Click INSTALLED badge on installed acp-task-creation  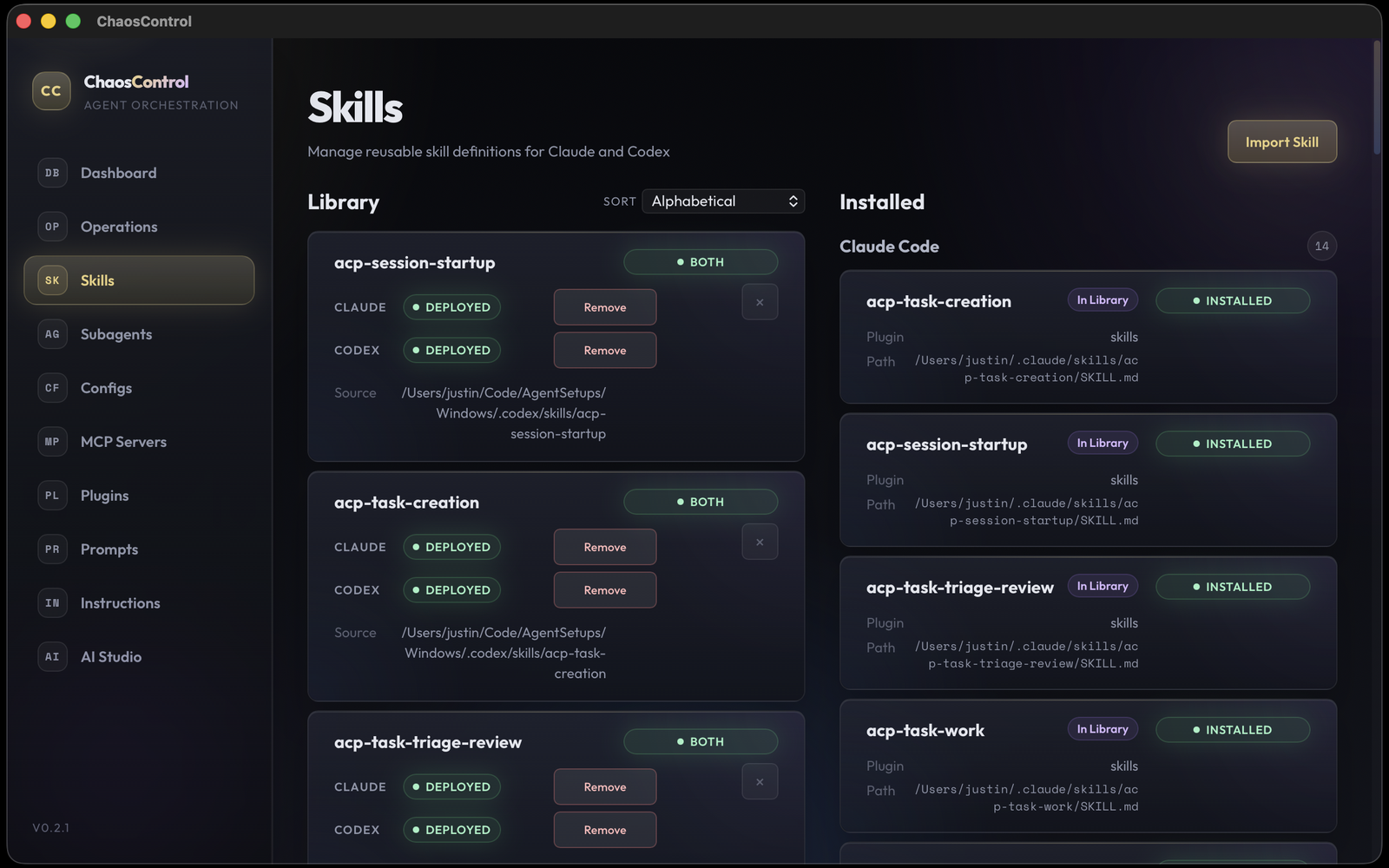(x=1233, y=301)
